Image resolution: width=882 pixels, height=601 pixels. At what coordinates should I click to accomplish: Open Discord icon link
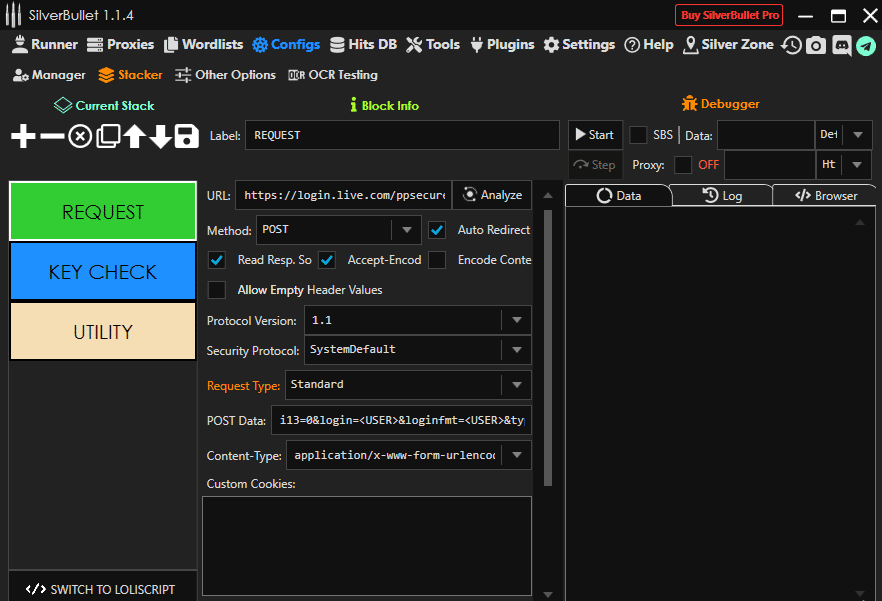pos(842,45)
